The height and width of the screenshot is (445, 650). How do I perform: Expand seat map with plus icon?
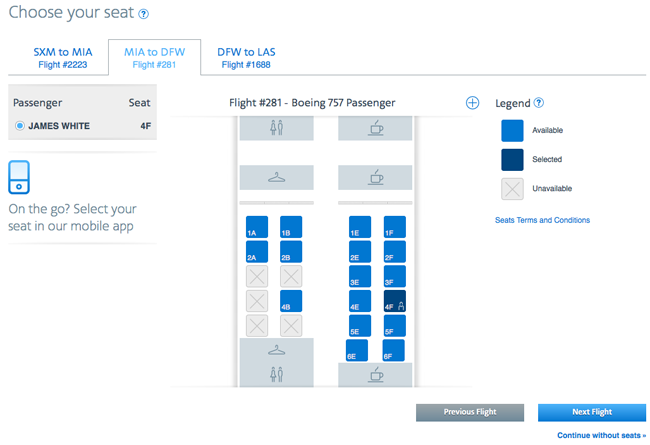pos(473,103)
